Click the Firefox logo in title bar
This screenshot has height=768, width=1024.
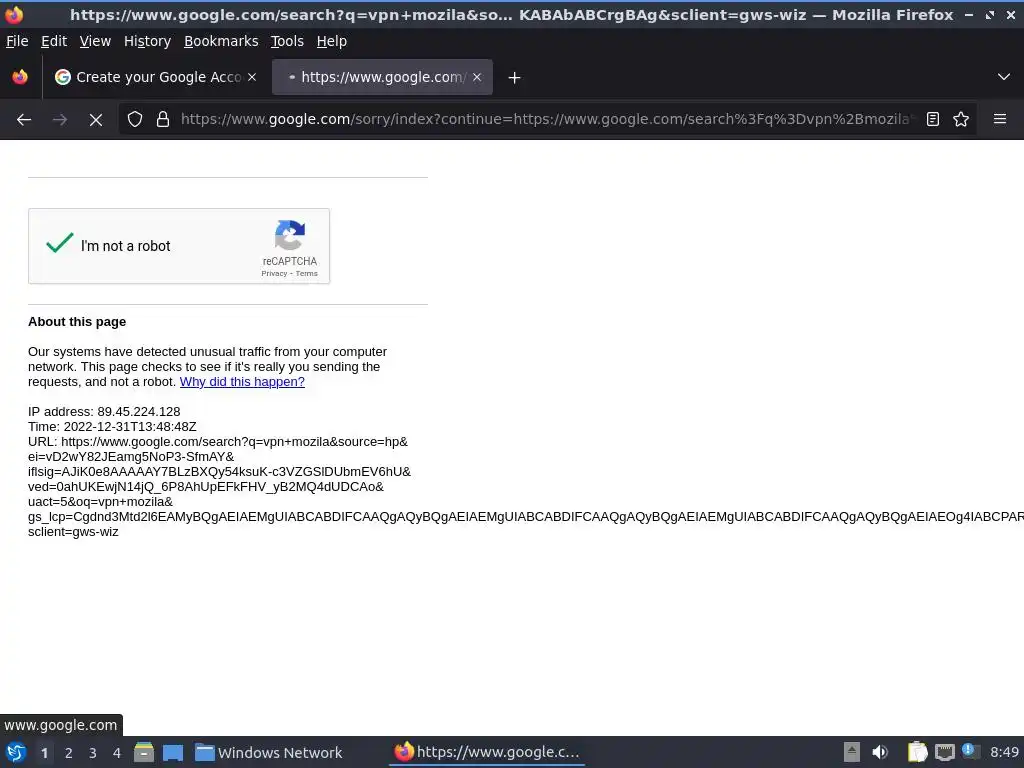tap(14, 14)
